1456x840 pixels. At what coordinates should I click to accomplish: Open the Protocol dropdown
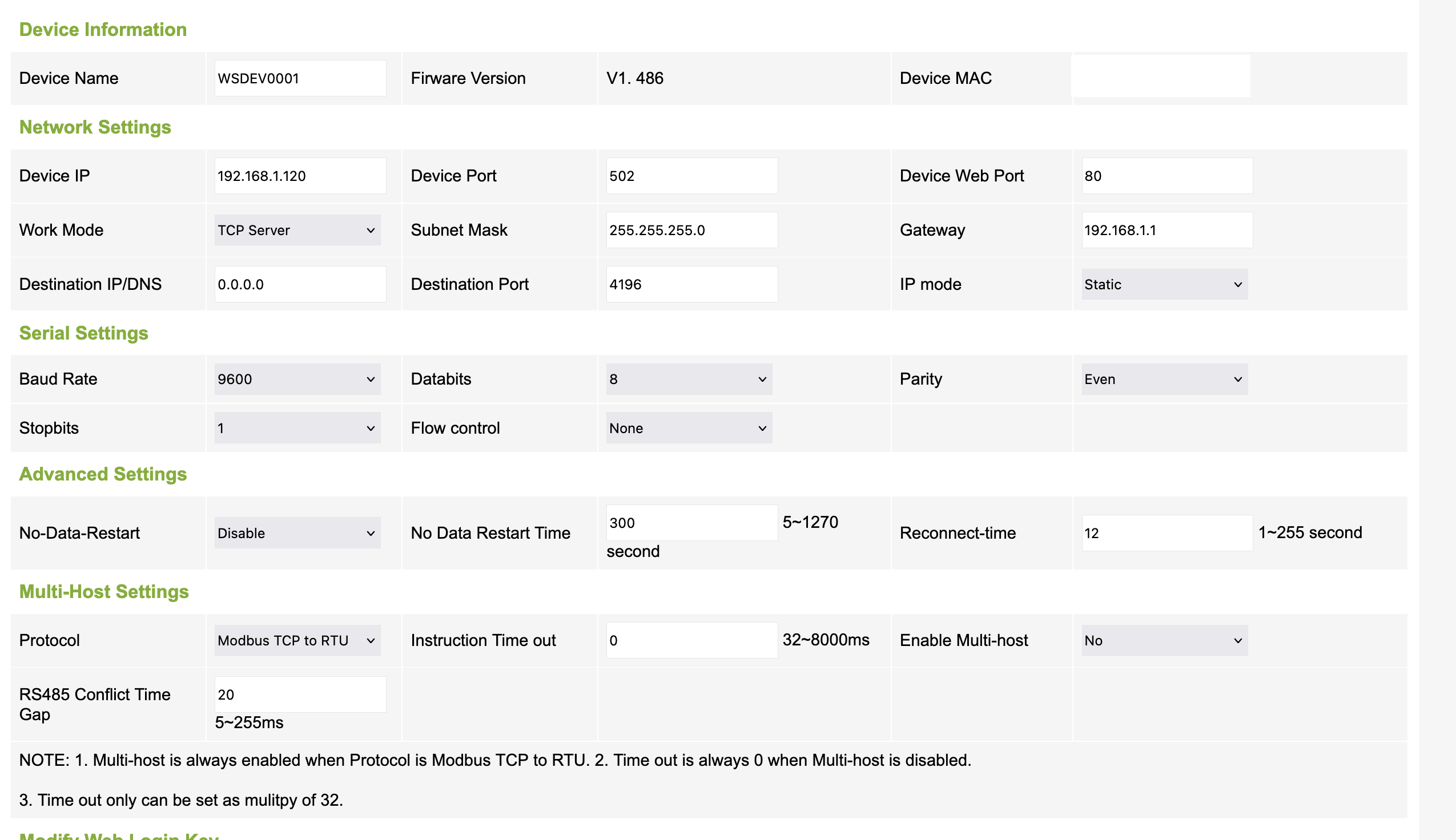[297, 640]
